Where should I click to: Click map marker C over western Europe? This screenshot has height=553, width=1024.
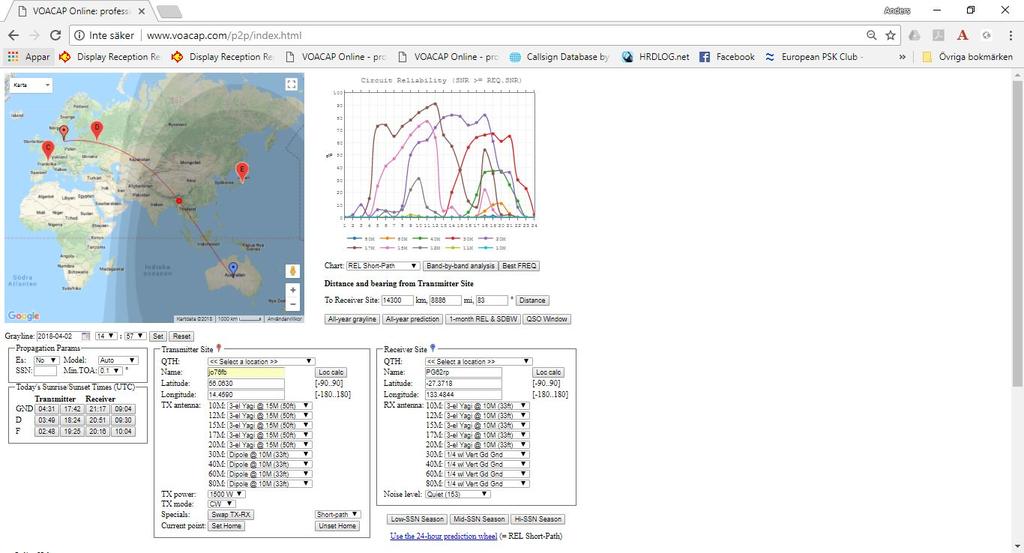[48, 150]
